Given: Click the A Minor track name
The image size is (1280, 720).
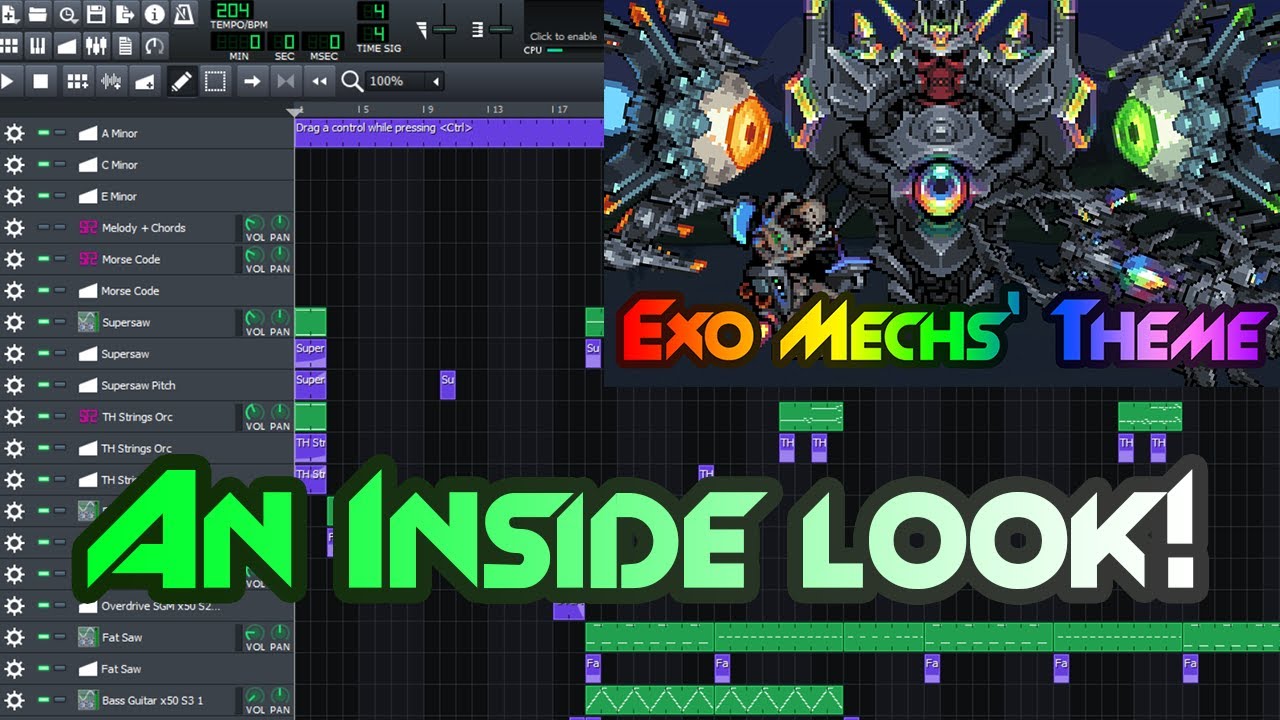Looking at the screenshot, I should (120, 134).
